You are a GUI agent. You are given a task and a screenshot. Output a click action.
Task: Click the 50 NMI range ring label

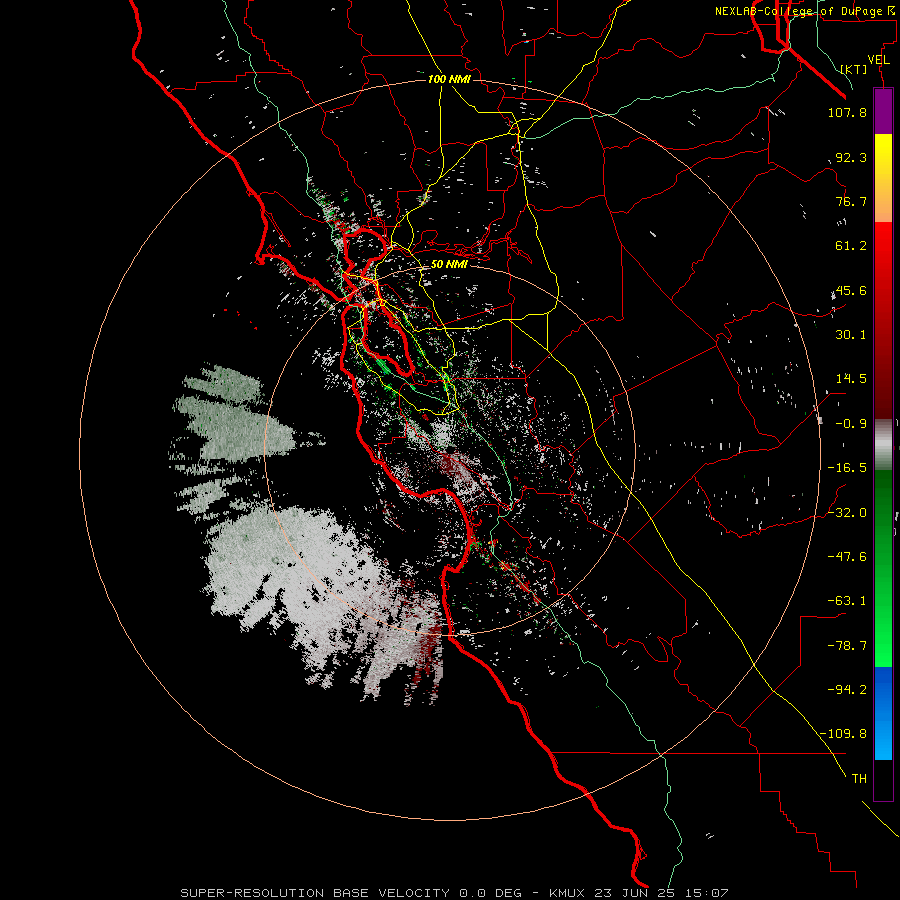point(449,264)
